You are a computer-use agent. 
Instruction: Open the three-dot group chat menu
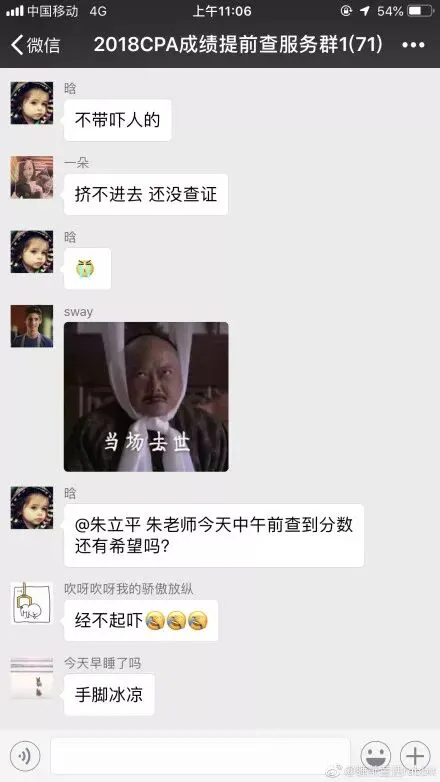[x=413, y=45]
